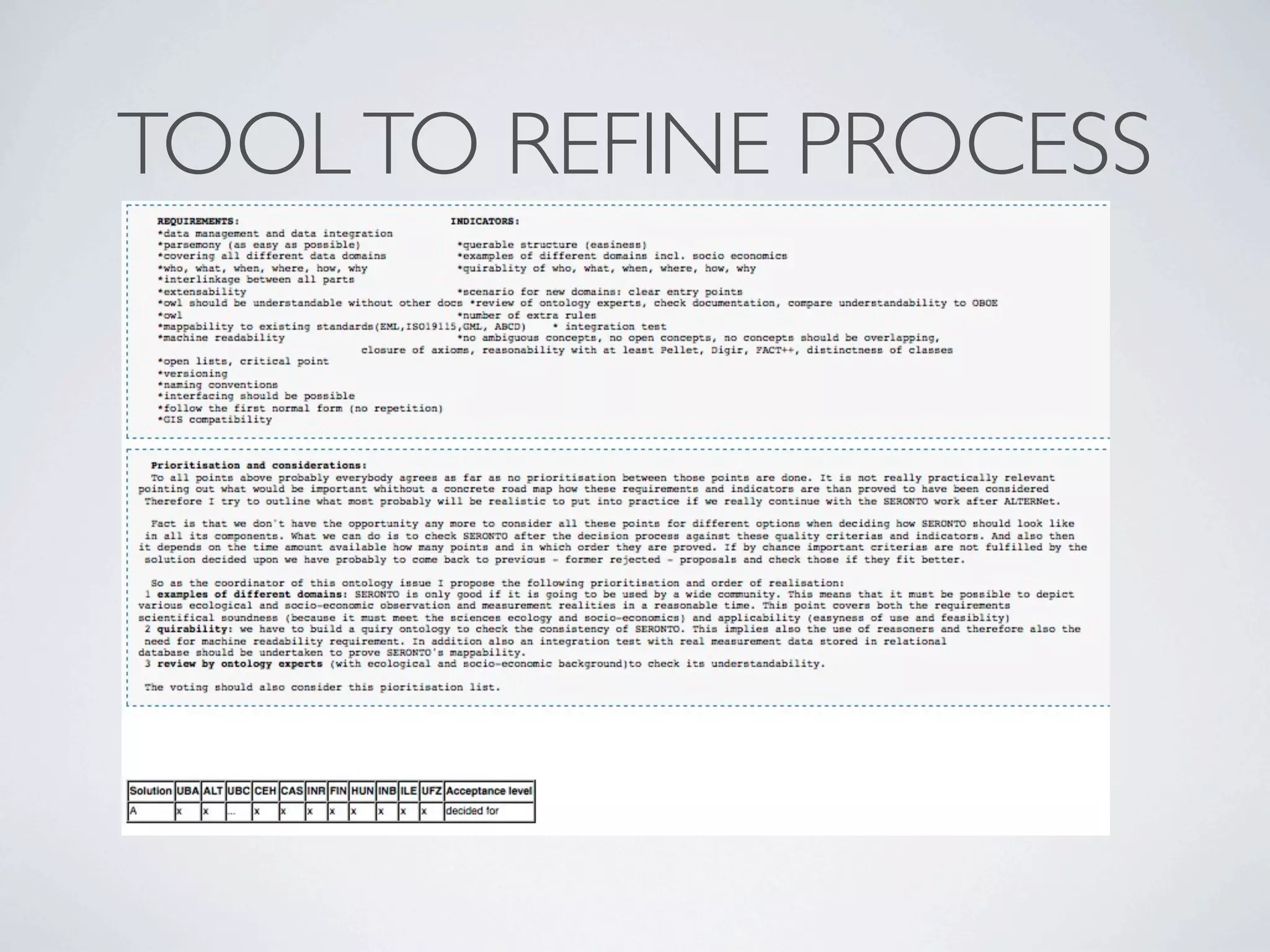Screen dimensions: 1270x952
Task: Click 'Prioritisation and considerations:' heading
Action: 259,465
